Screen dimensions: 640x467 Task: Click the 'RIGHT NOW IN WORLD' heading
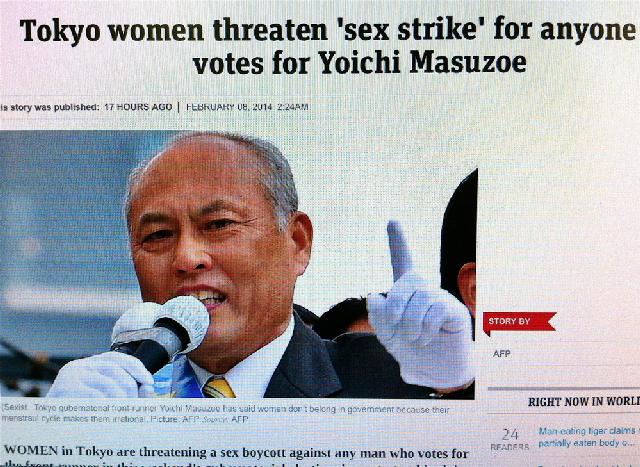(584, 402)
